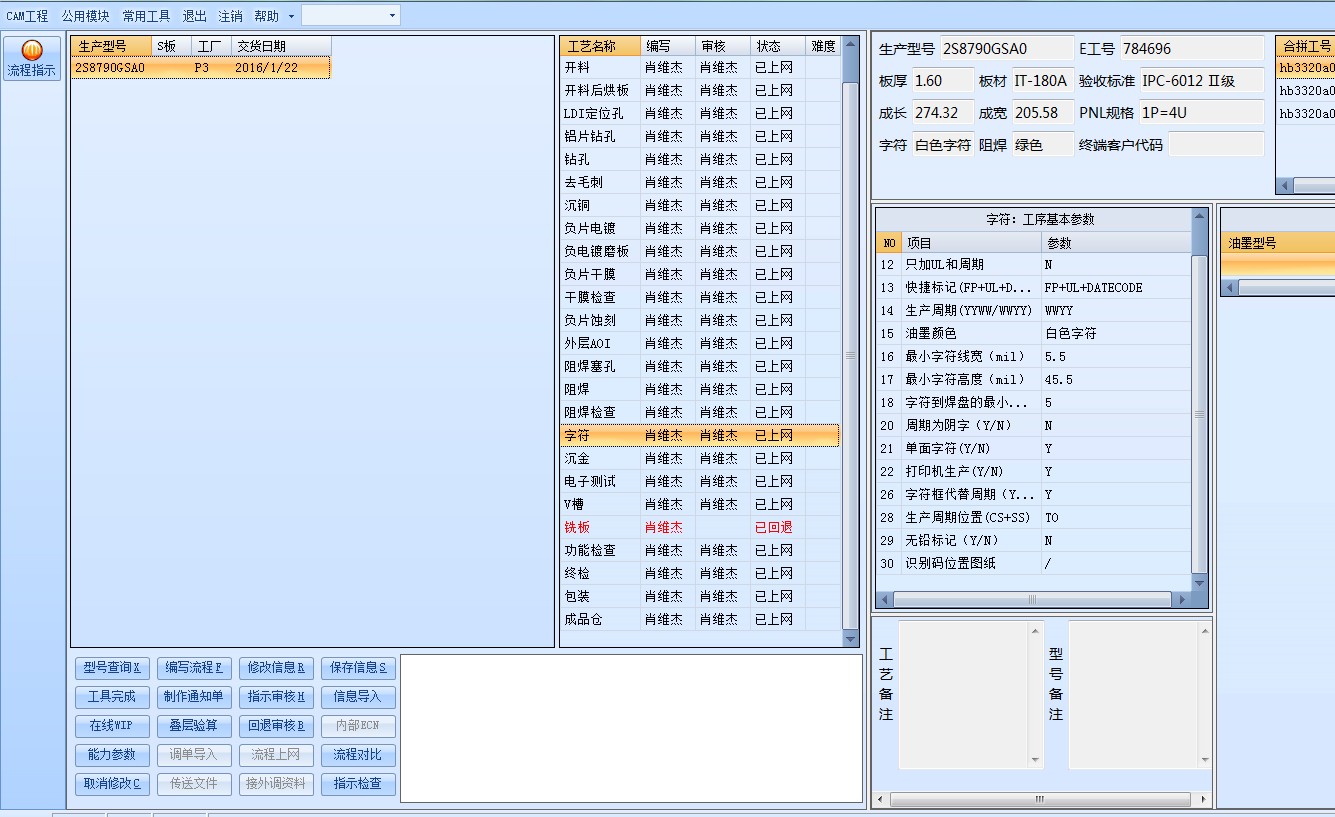Select the 阻焊塞孔 process row
This screenshot has height=817, width=1335.
pos(700,366)
